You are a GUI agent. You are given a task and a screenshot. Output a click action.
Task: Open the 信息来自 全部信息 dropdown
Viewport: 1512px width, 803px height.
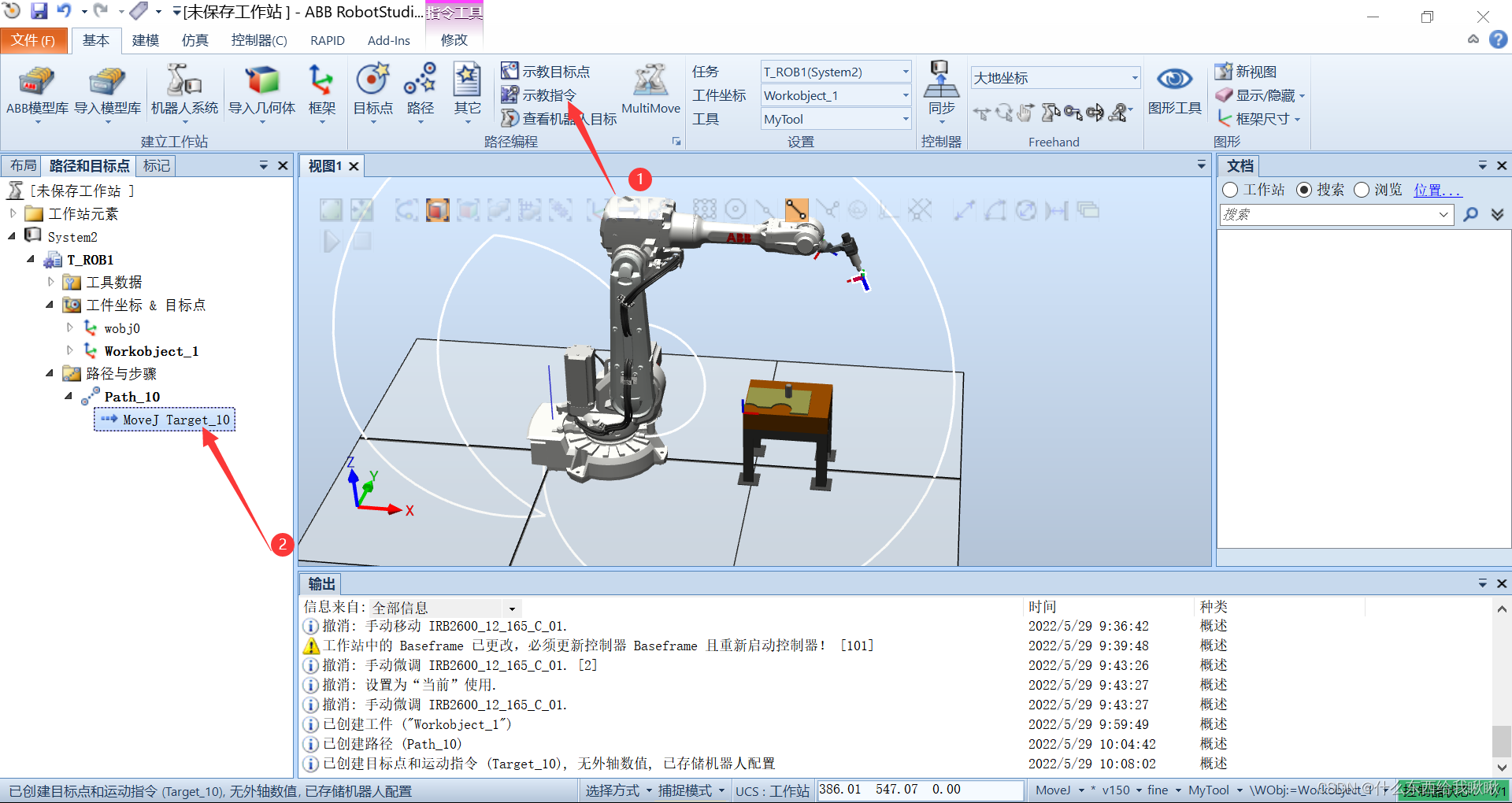pyautogui.click(x=444, y=608)
